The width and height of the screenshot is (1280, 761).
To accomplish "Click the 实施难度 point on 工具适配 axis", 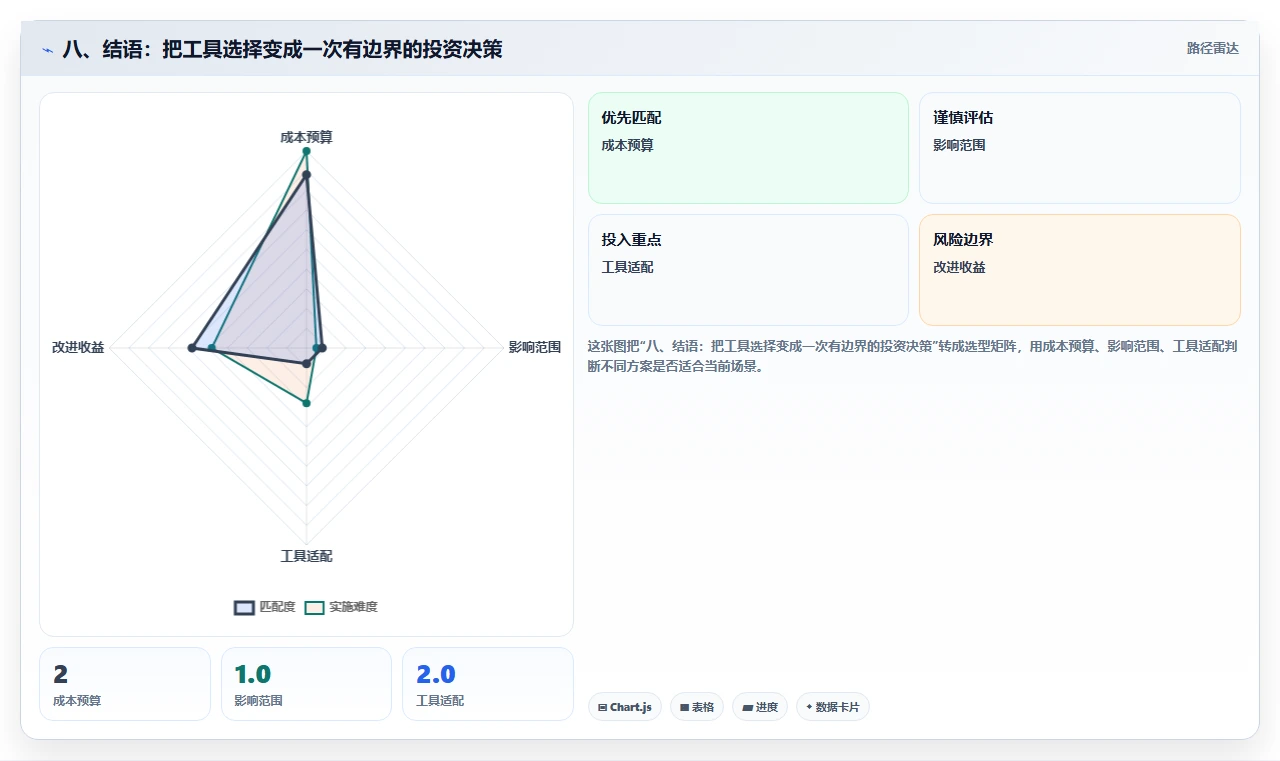I will tap(307, 403).
